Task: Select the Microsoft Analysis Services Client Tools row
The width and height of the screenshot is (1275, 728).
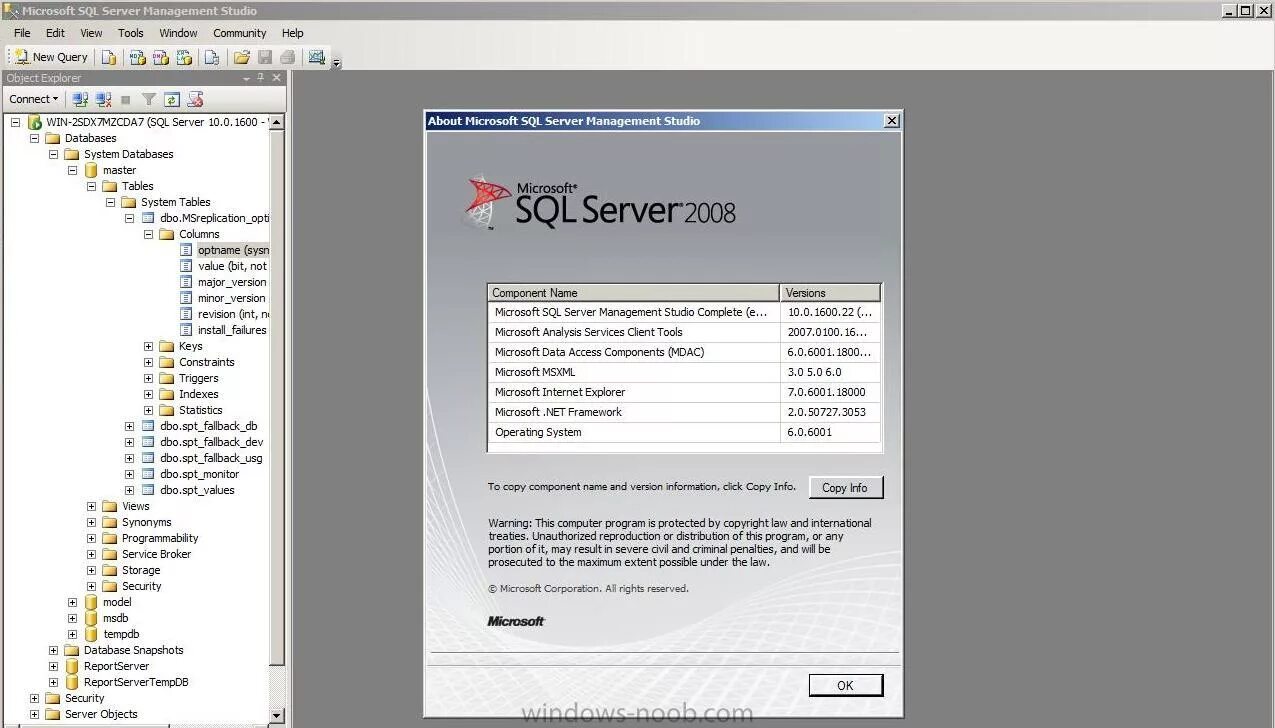Action: [x=684, y=332]
